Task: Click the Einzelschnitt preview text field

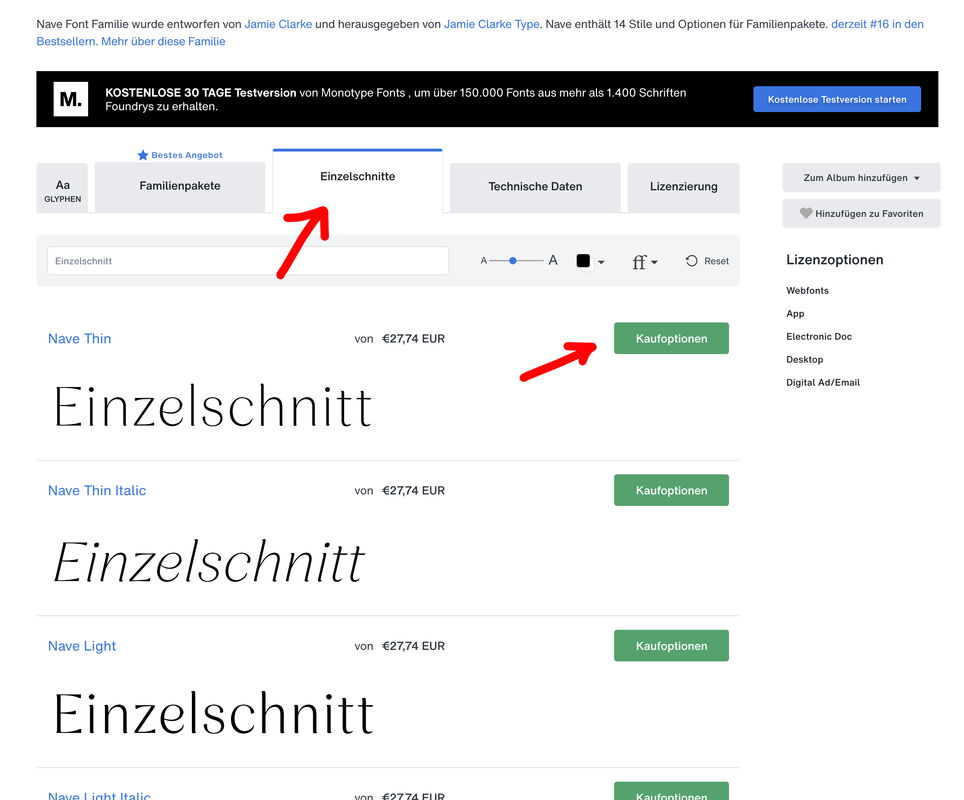Action: click(248, 261)
